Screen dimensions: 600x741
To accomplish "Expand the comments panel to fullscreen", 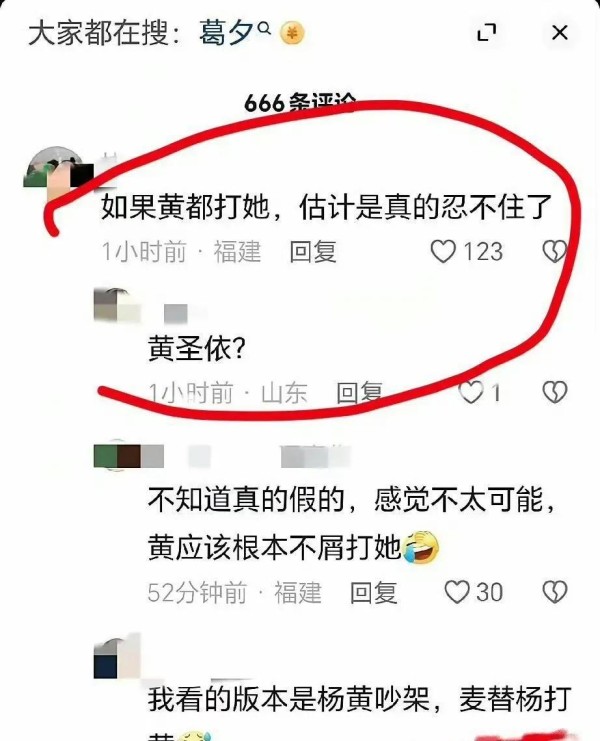I will click(486, 33).
